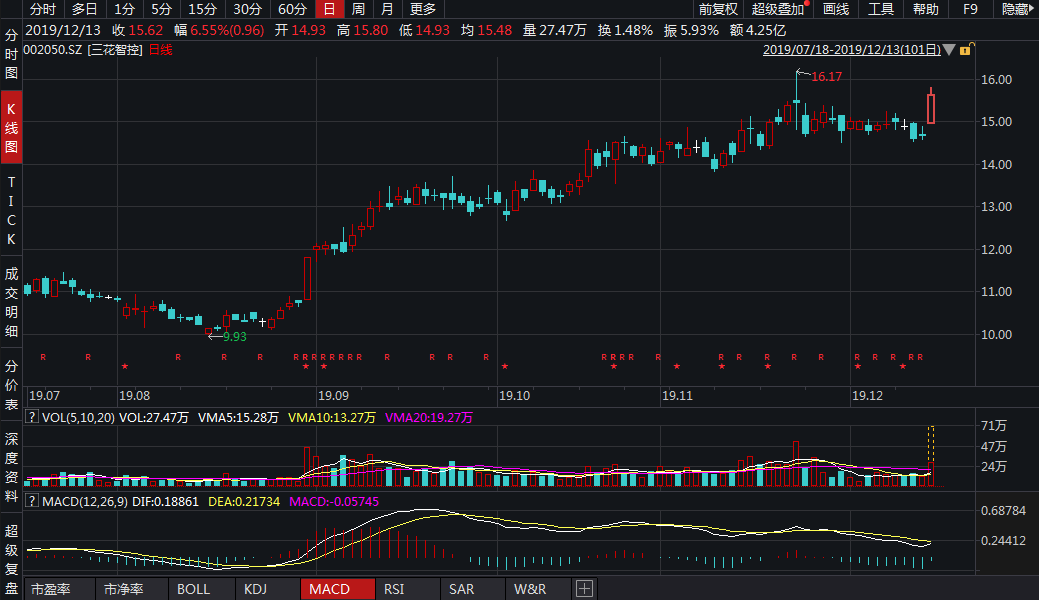Open the 前复权 adjustment dropdown
Screen dimensions: 1039x600
coord(718,9)
